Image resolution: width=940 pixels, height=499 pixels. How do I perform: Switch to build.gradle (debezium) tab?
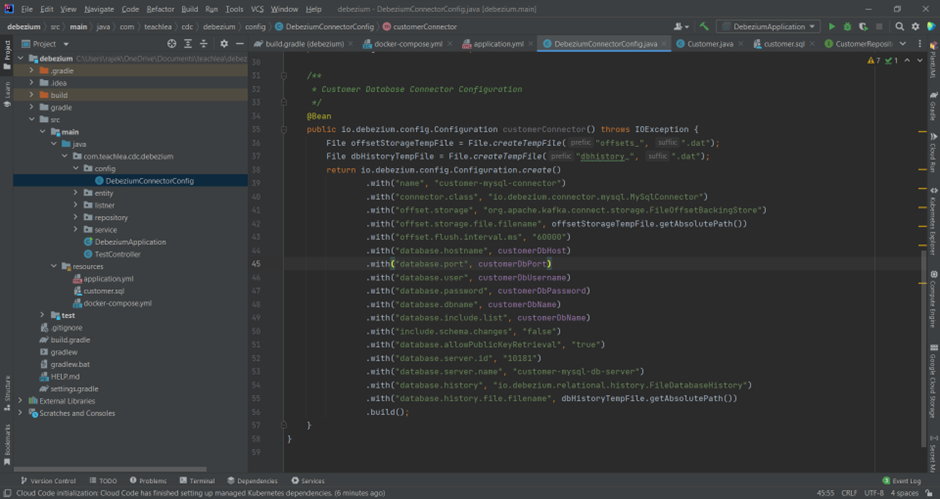[304, 44]
